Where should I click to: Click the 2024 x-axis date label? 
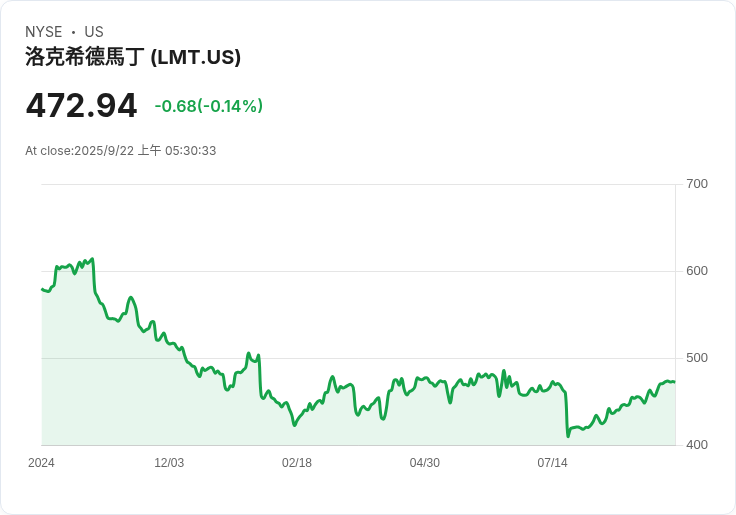coord(41,463)
